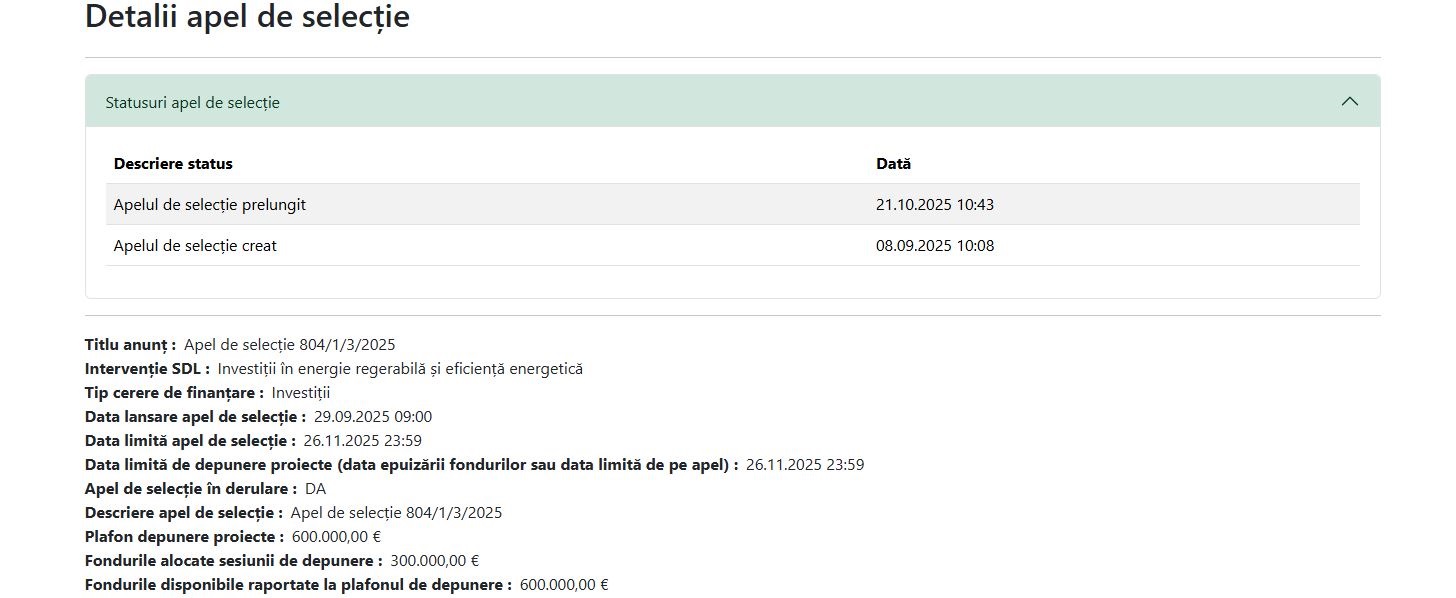Click the 'Plafon depunere proiecte' label
Viewport: 1456px width, 598px height.
click(184, 537)
